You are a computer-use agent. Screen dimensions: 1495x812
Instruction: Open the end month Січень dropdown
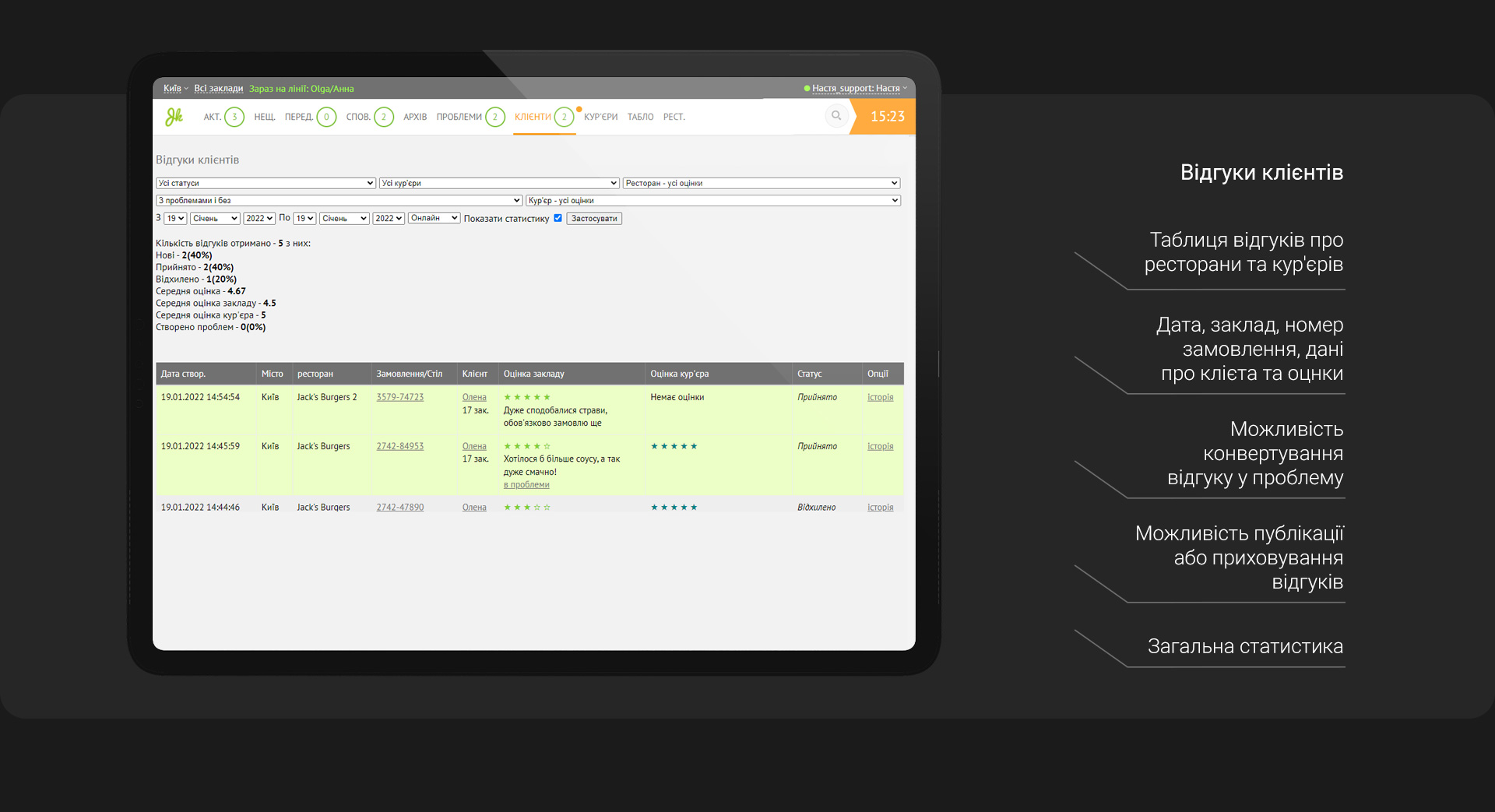(344, 218)
